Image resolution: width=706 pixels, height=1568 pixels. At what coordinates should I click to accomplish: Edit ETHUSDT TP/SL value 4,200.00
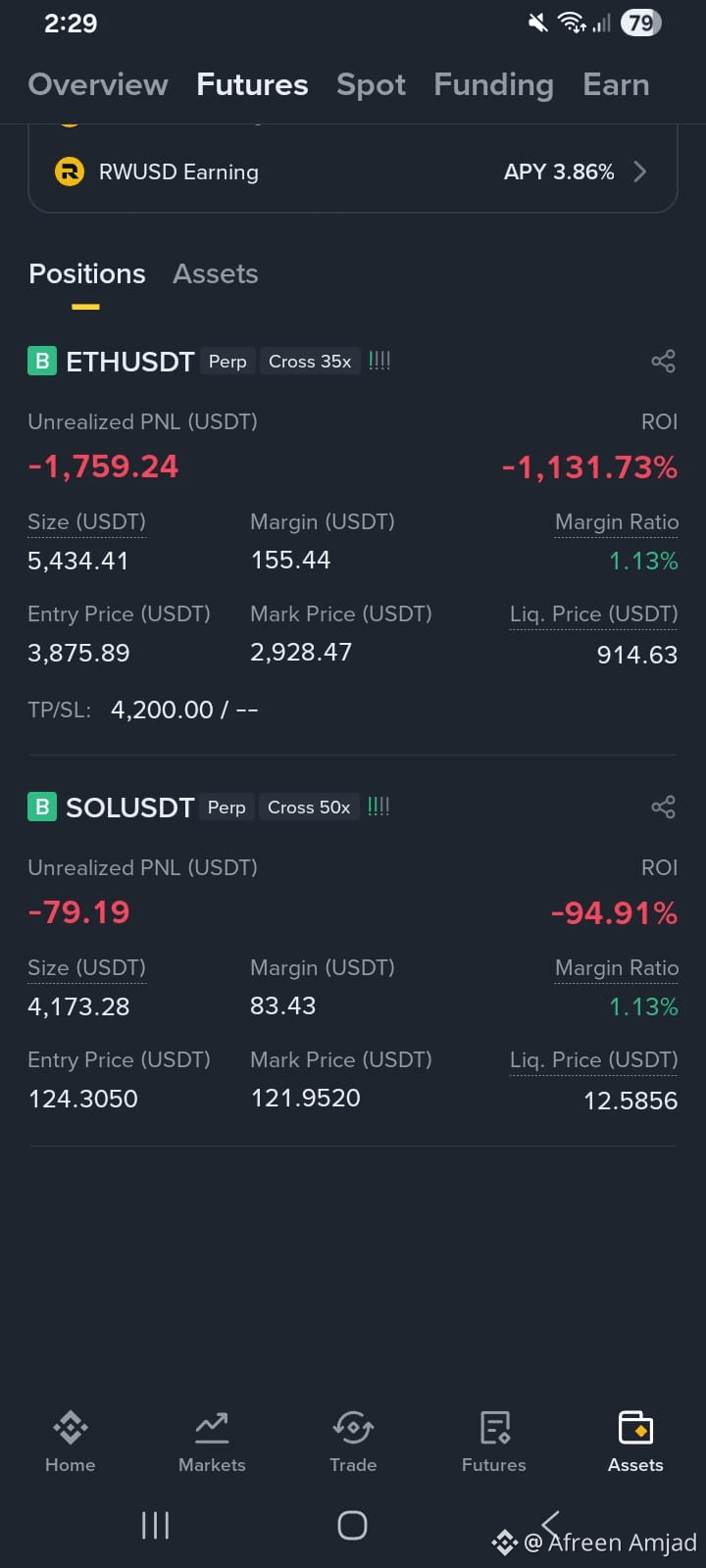tap(162, 710)
